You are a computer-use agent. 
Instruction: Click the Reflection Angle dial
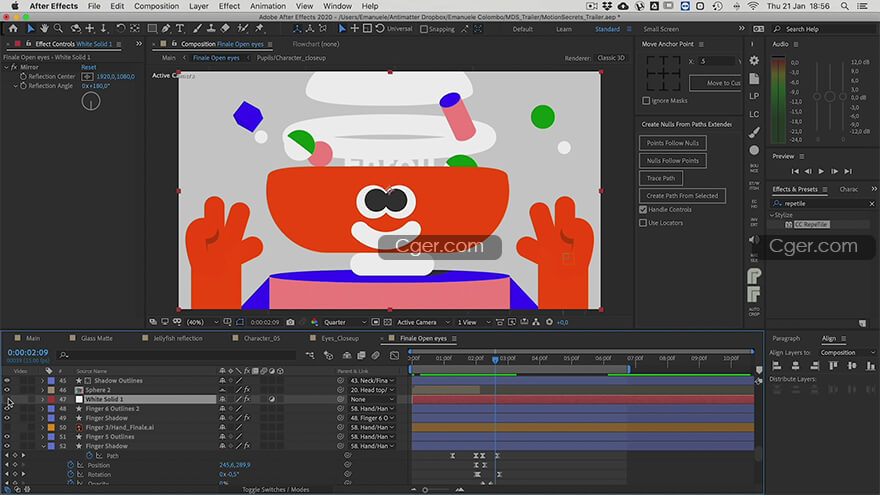tap(91, 102)
